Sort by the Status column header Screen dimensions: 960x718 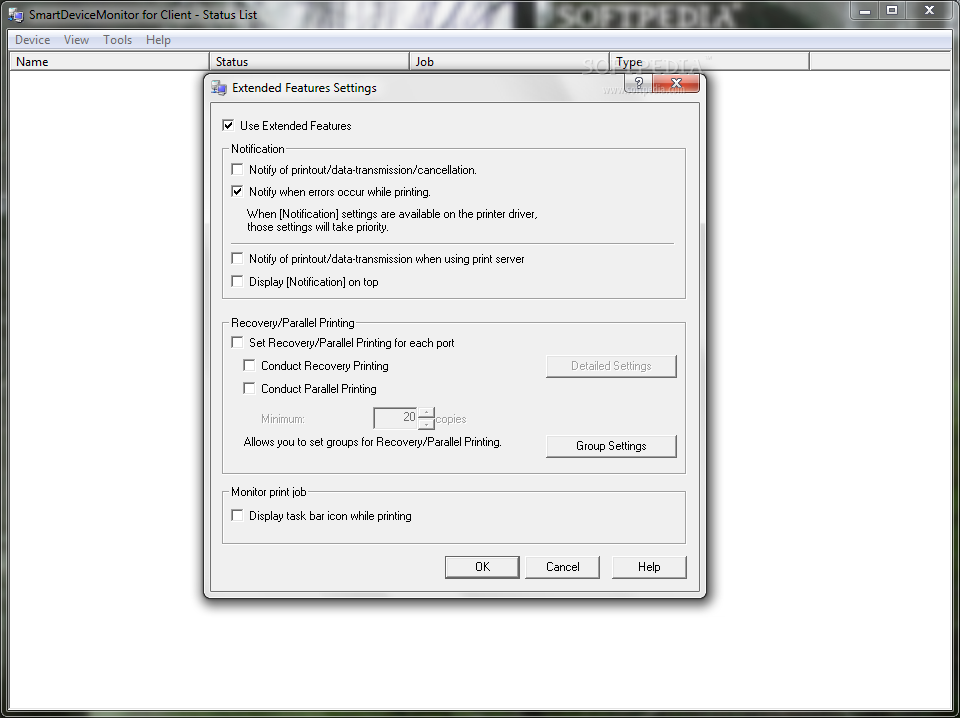pyautogui.click(x=310, y=61)
